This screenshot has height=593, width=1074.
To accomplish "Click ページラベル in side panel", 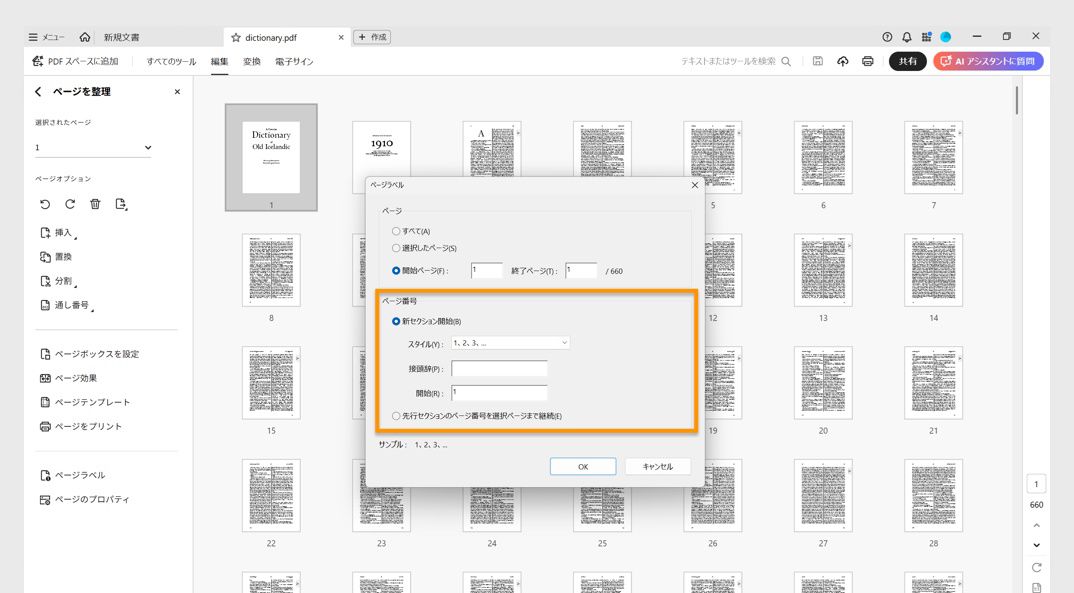I will (73, 475).
